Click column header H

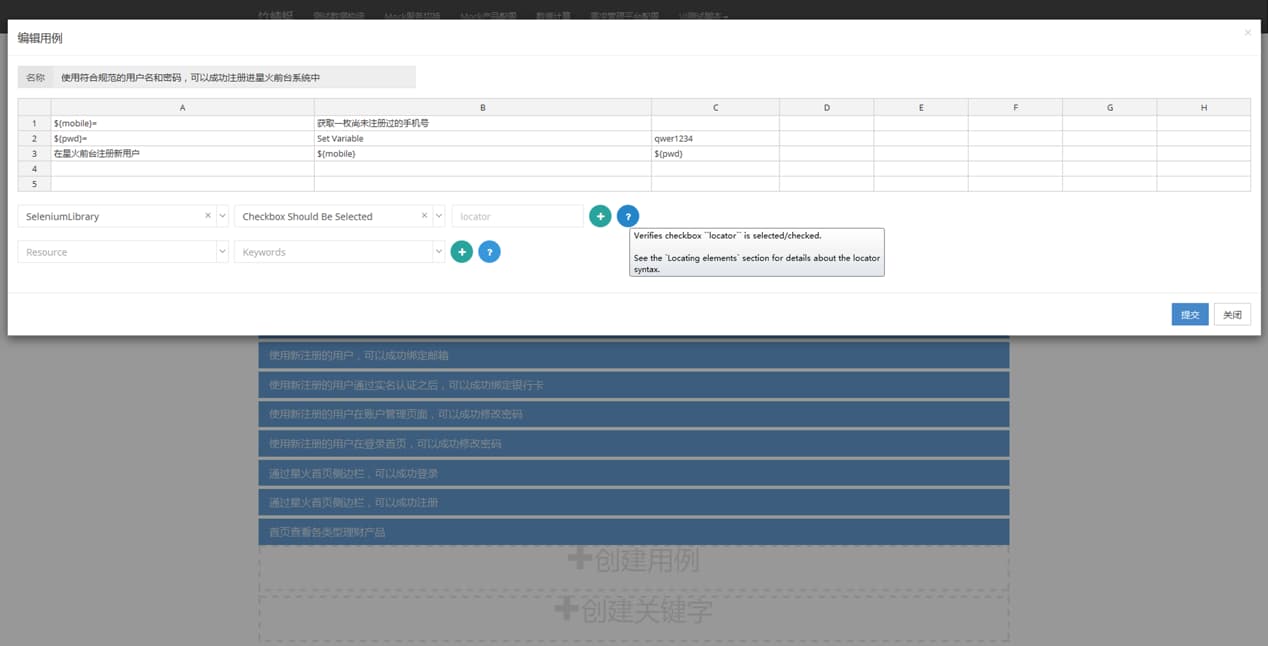(1203, 107)
